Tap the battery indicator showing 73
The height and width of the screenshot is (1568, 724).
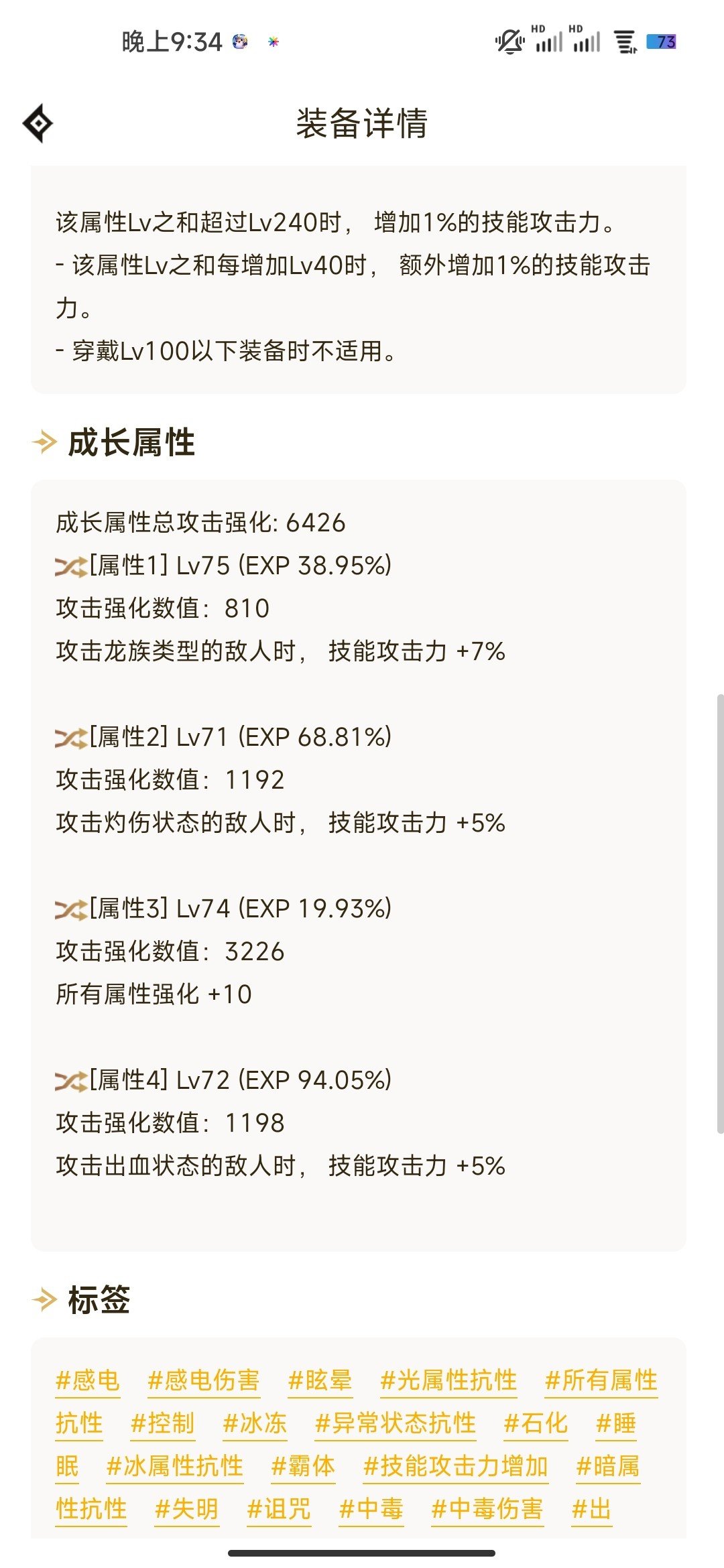pos(661,42)
